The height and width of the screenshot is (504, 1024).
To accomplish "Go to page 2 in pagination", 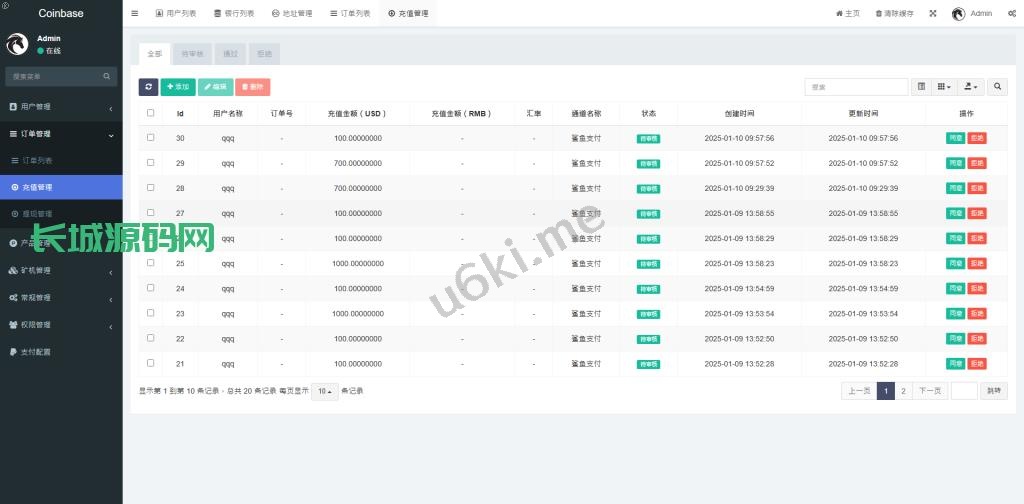I will pos(903,391).
